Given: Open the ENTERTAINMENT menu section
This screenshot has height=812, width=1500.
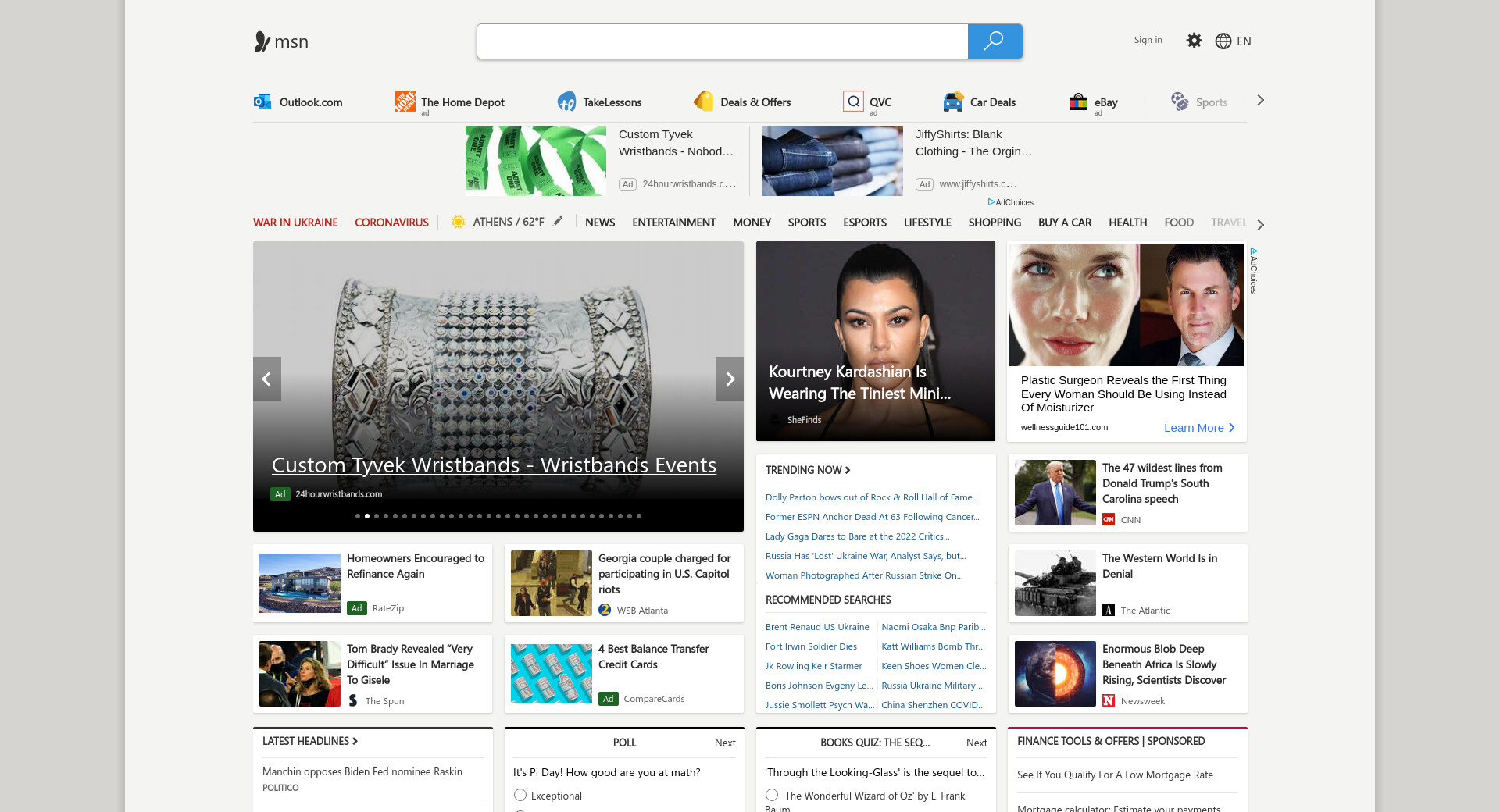Looking at the screenshot, I should coord(673,223).
